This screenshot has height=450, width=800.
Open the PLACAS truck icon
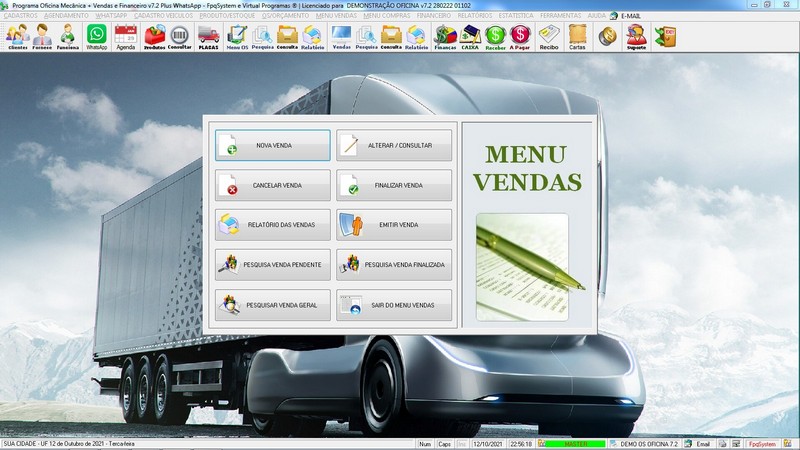(209, 37)
